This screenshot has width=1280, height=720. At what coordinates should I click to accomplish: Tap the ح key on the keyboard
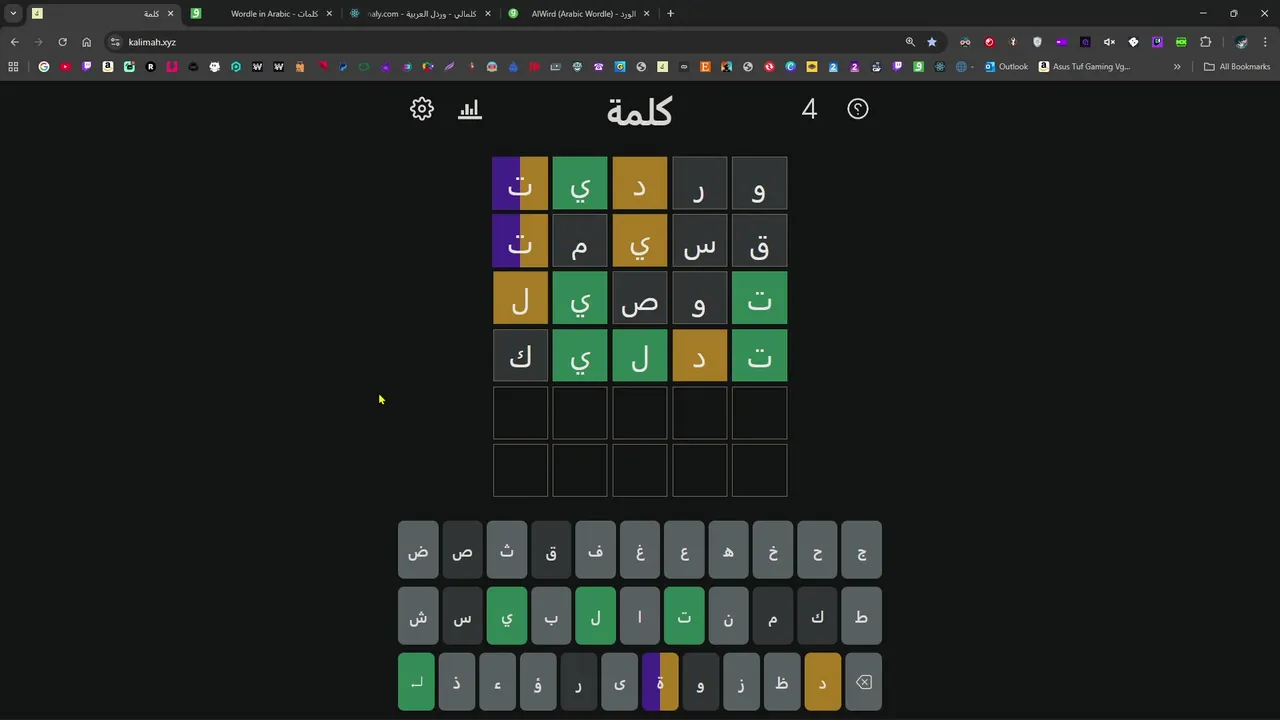tap(817, 550)
